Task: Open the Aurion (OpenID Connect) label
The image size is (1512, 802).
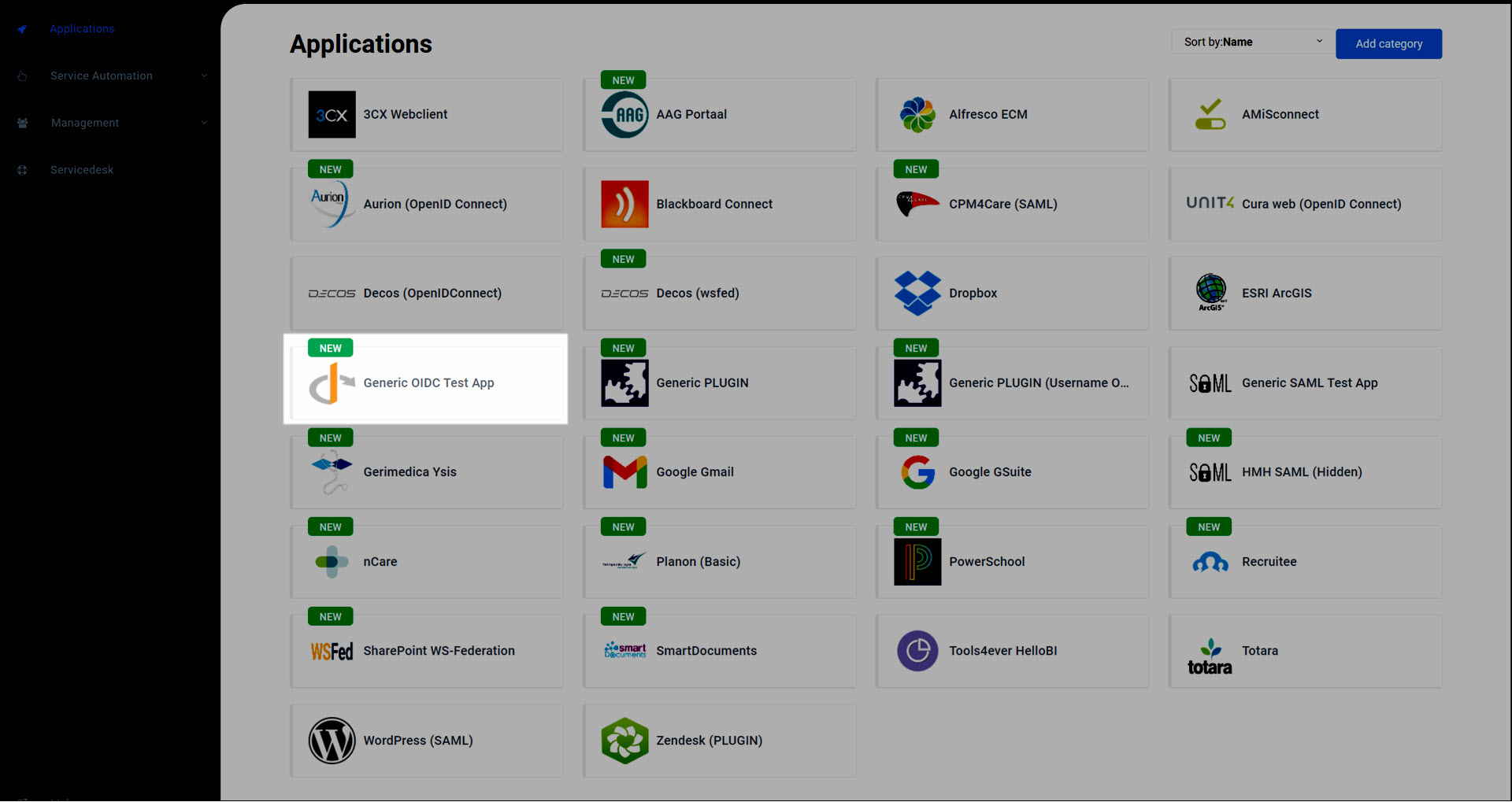Action: 435,205
